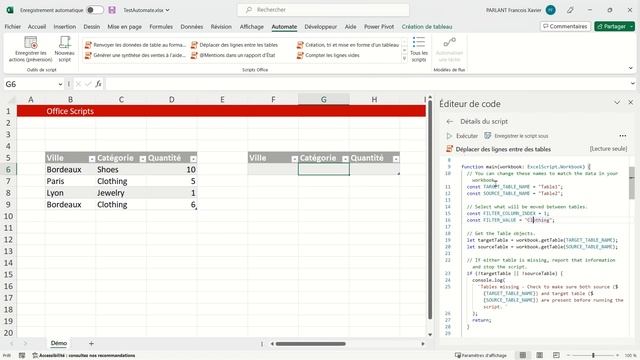Open Quantité filter dropdown in right table
640x360 pixels.
tap(396, 159)
